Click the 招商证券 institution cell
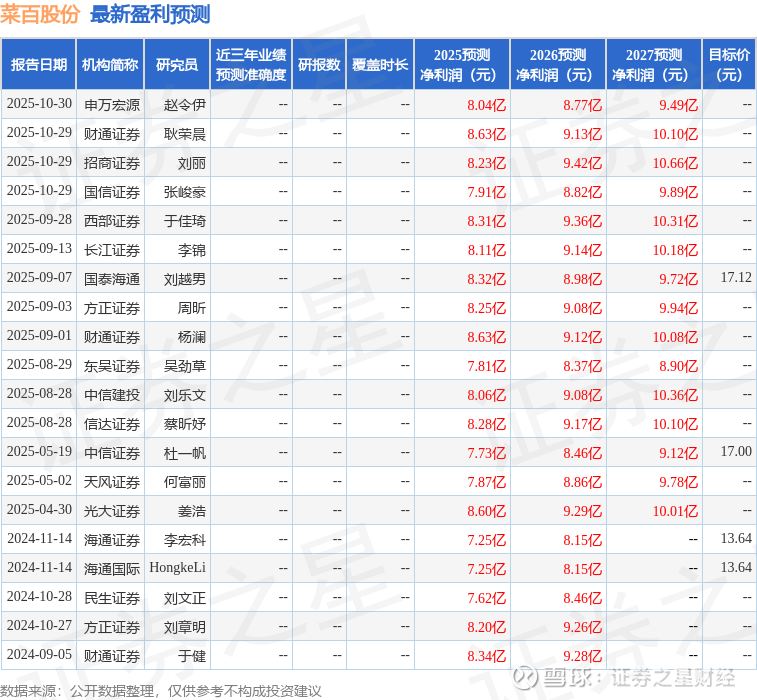The image size is (757, 700). pos(112,163)
